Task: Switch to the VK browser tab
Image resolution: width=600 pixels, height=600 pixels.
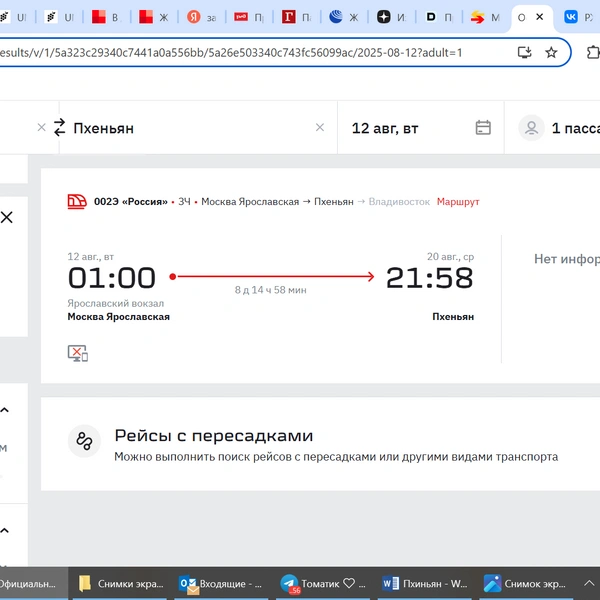Action: pyautogui.click(x=577, y=17)
